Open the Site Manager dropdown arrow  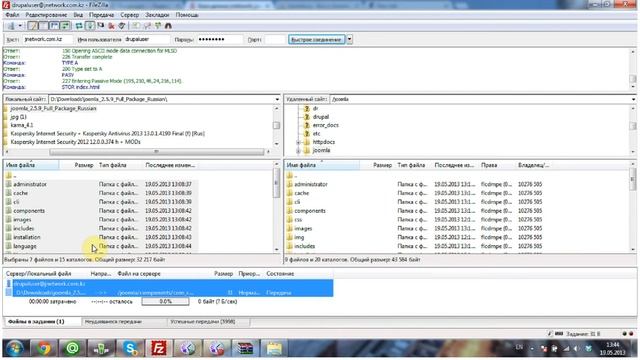pos(20,26)
